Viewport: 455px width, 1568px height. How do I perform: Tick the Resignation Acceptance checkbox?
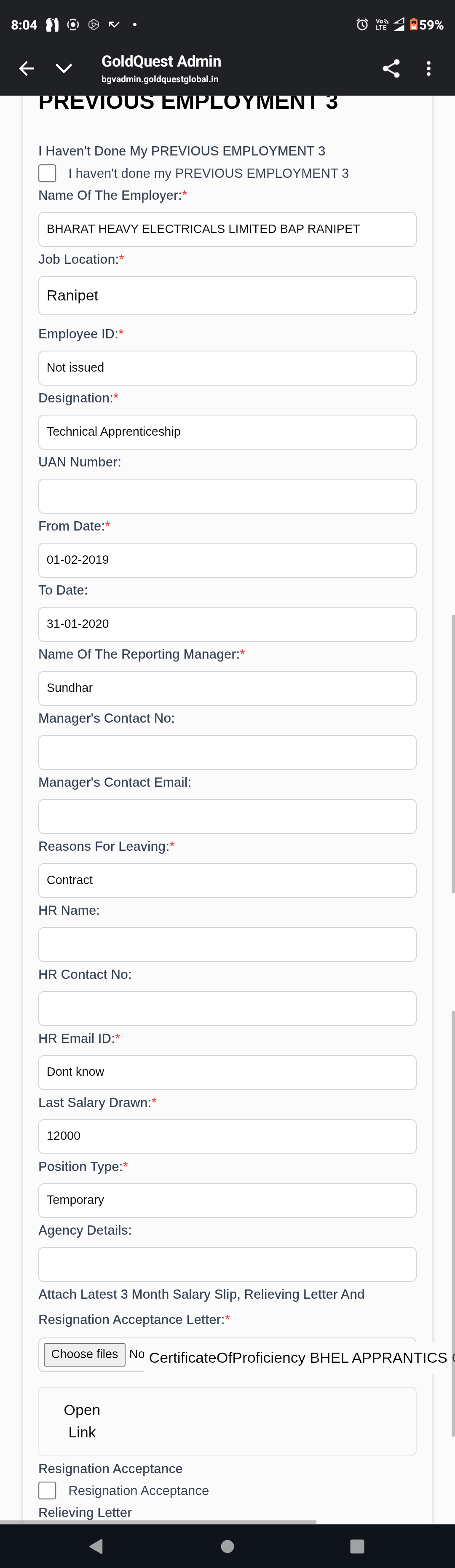48,1490
